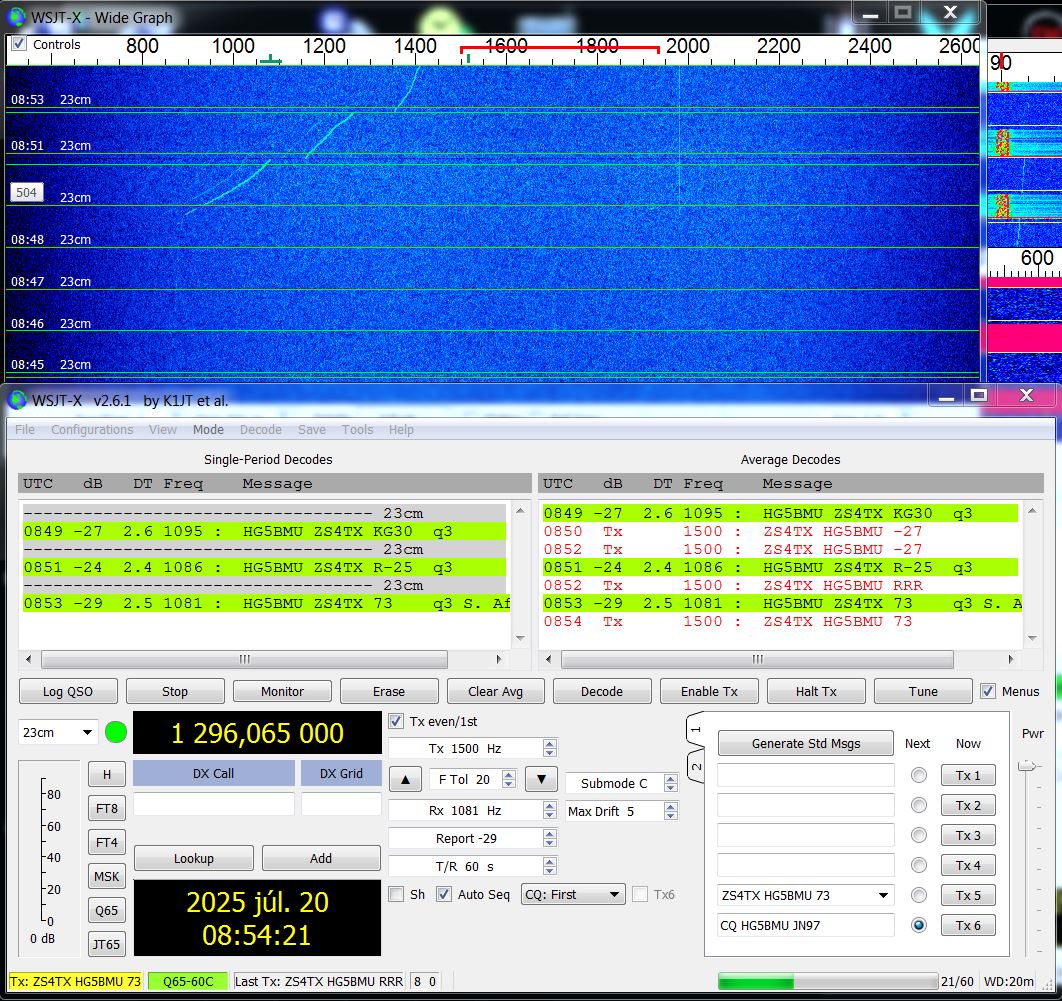Select the FT4 mode button
The width and height of the screenshot is (1062, 1001).
[106, 843]
